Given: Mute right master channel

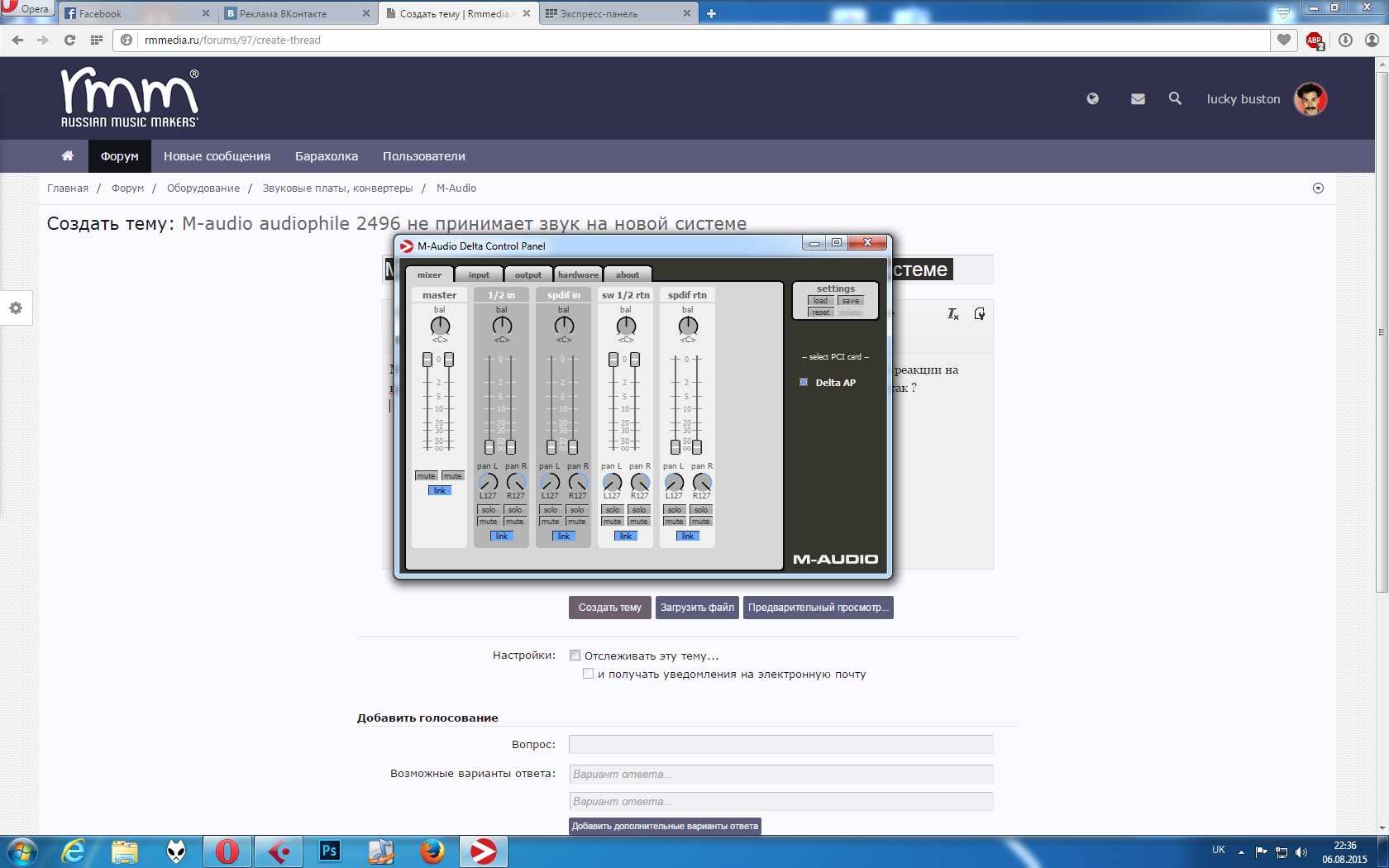Looking at the screenshot, I should click(x=453, y=475).
